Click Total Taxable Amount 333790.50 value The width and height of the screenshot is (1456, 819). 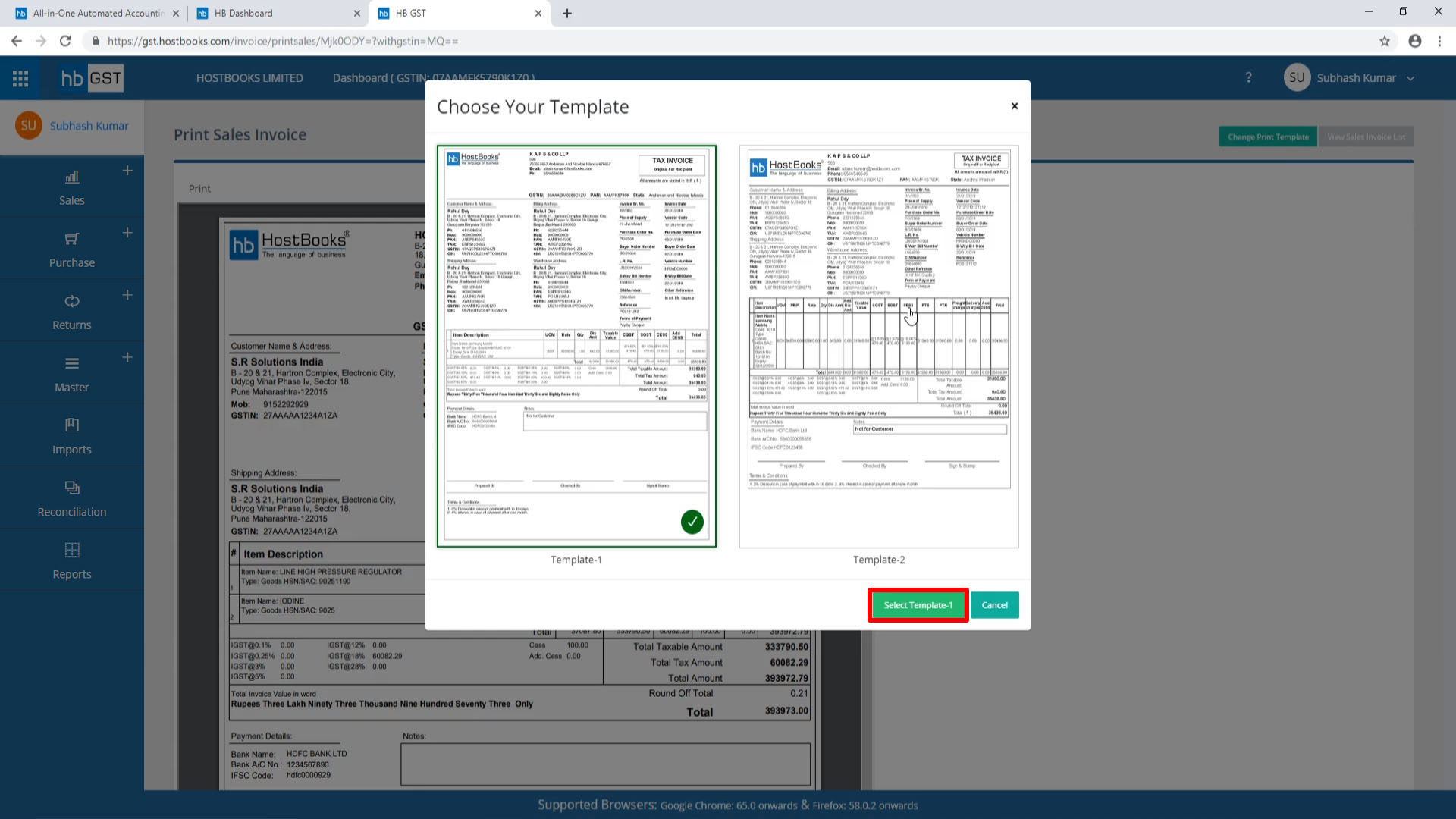[x=786, y=647]
